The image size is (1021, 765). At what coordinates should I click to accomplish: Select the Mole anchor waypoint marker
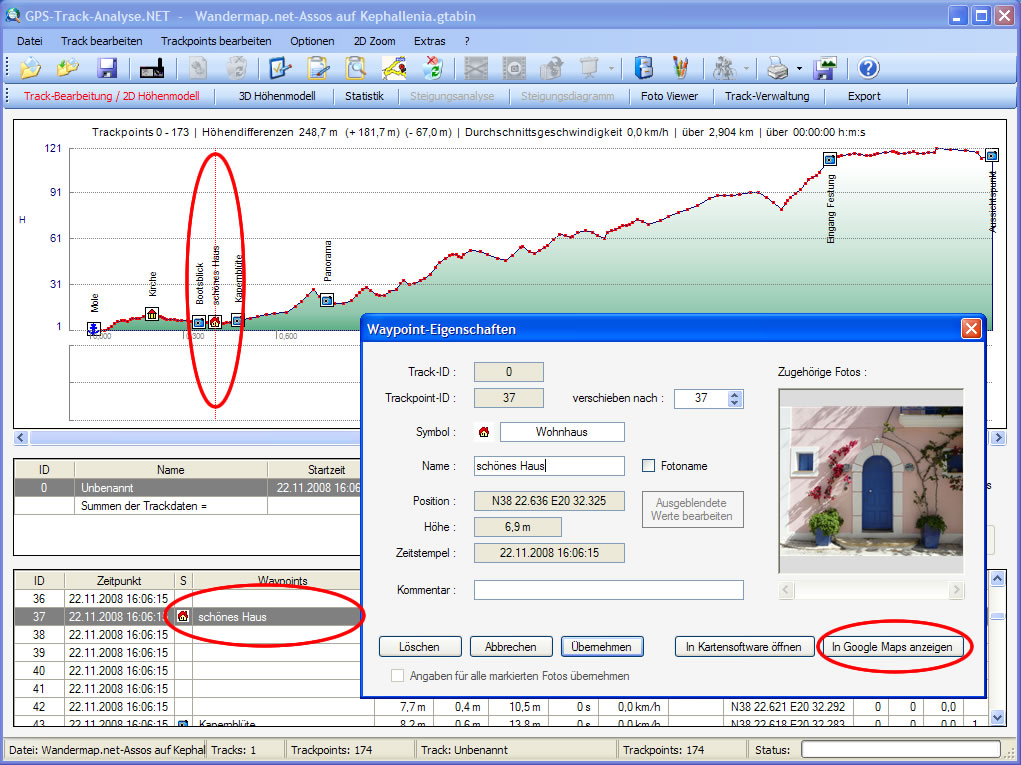click(93, 328)
